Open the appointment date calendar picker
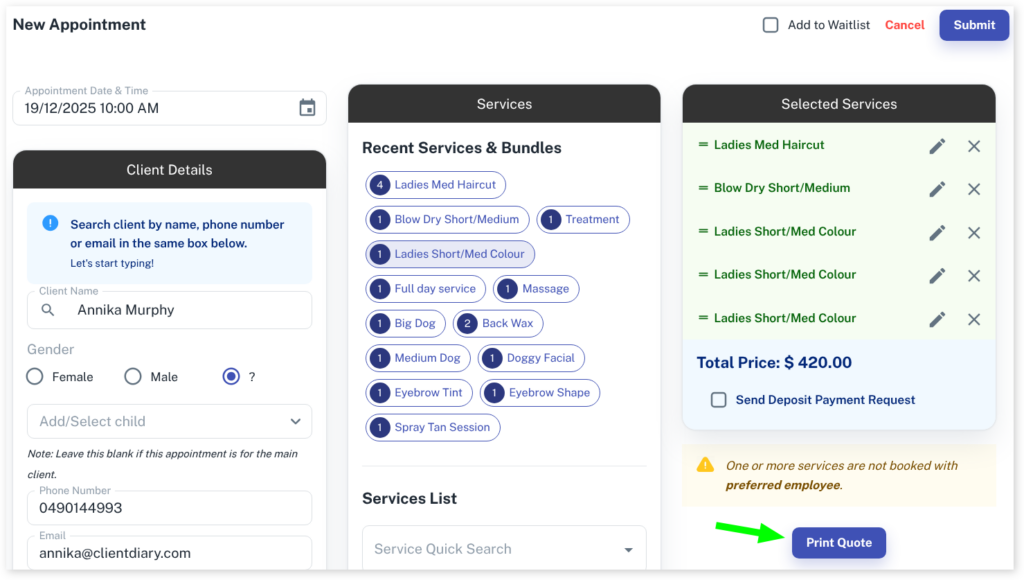The image size is (1024, 580). click(x=307, y=108)
